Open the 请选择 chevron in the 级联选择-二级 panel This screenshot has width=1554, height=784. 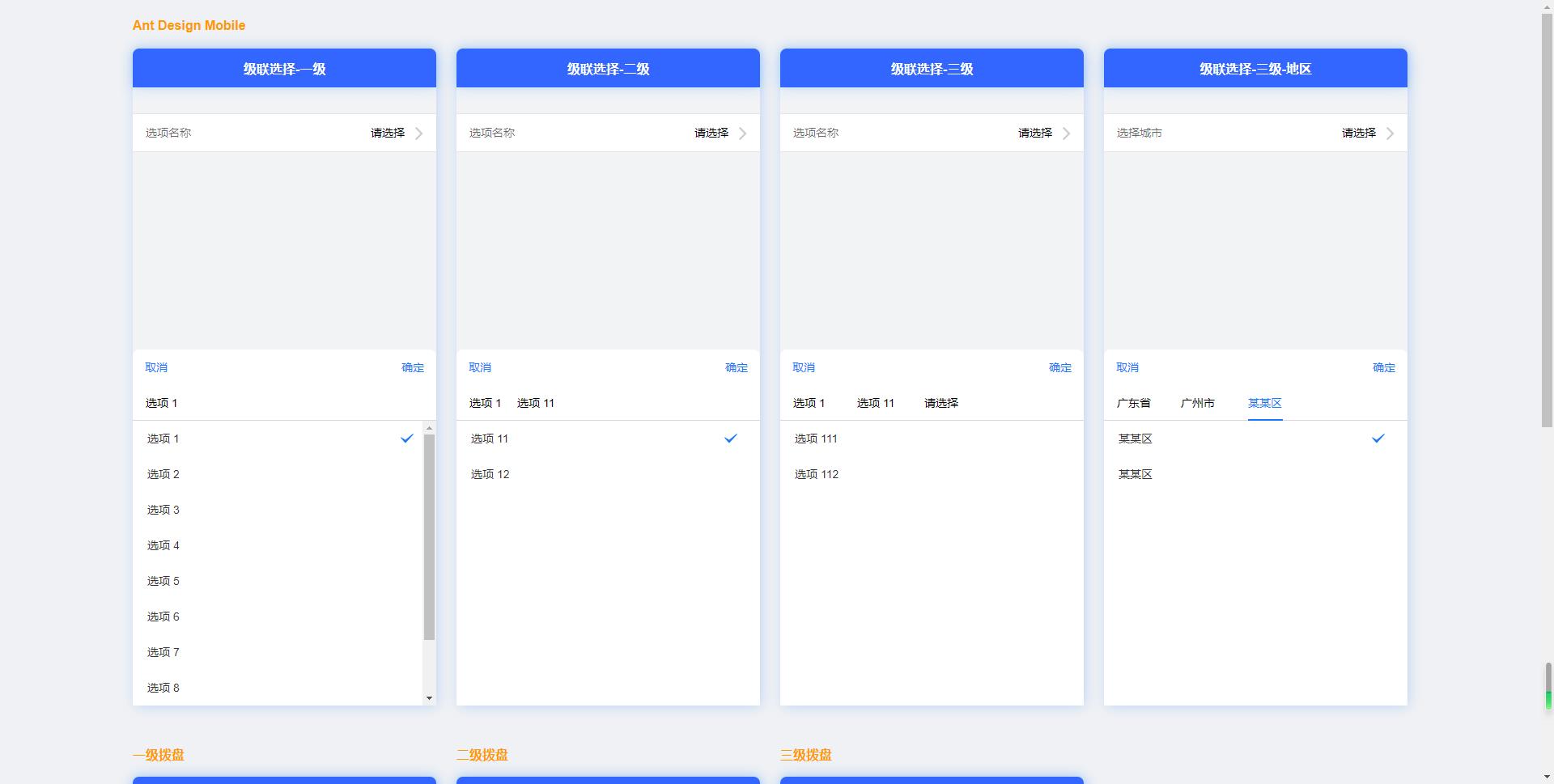[742, 133]
